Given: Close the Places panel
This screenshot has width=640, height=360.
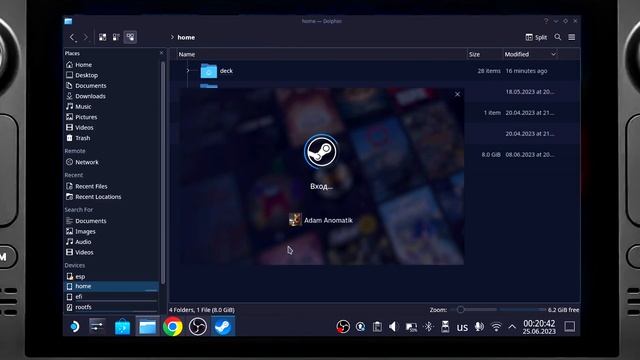Looking at the screenshot, I should point(161,53).
